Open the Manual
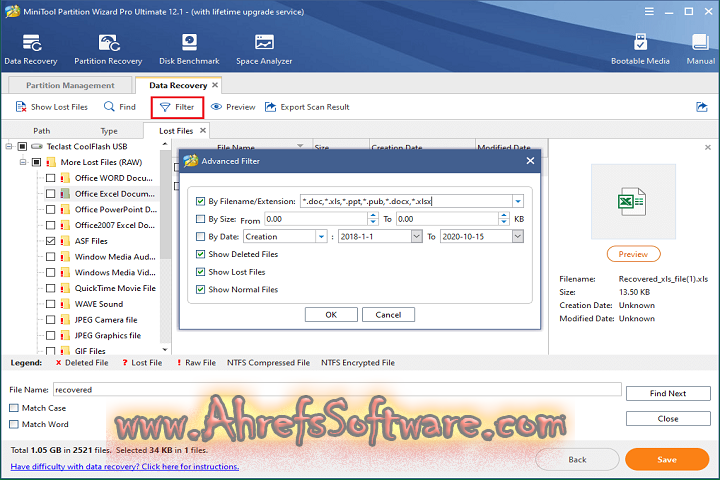The image size is (720, 480). click(700, 49)
